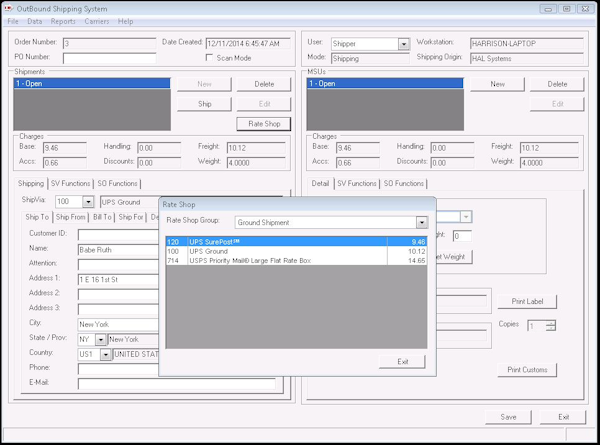
Task: Click the E-Mail input field
Action: coord(177,384)
